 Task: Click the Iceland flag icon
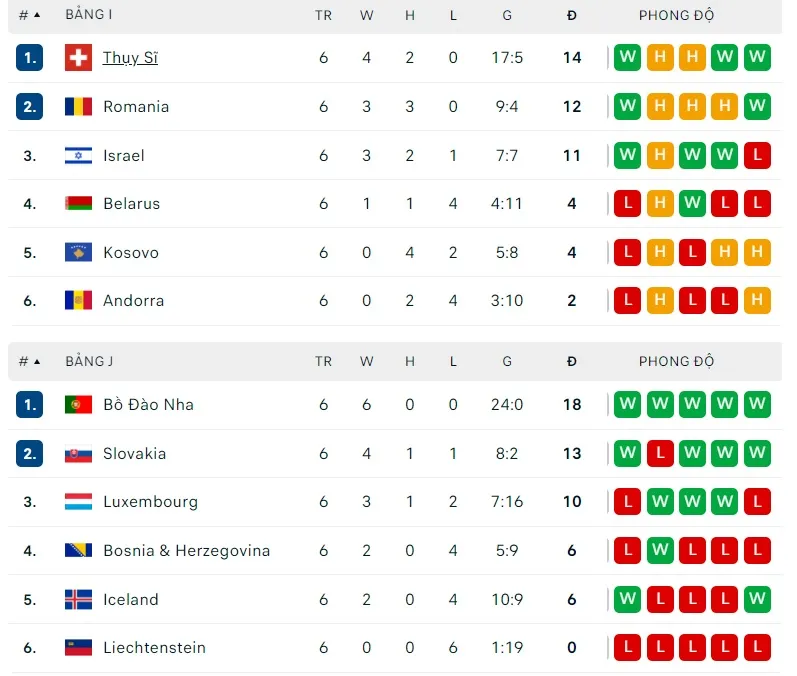[x=78, y=600]
